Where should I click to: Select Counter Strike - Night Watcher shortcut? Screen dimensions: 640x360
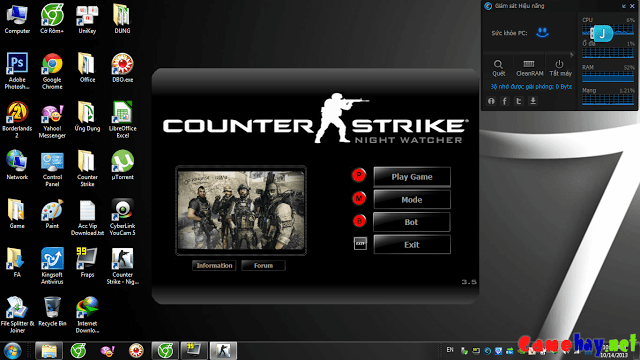122,266
